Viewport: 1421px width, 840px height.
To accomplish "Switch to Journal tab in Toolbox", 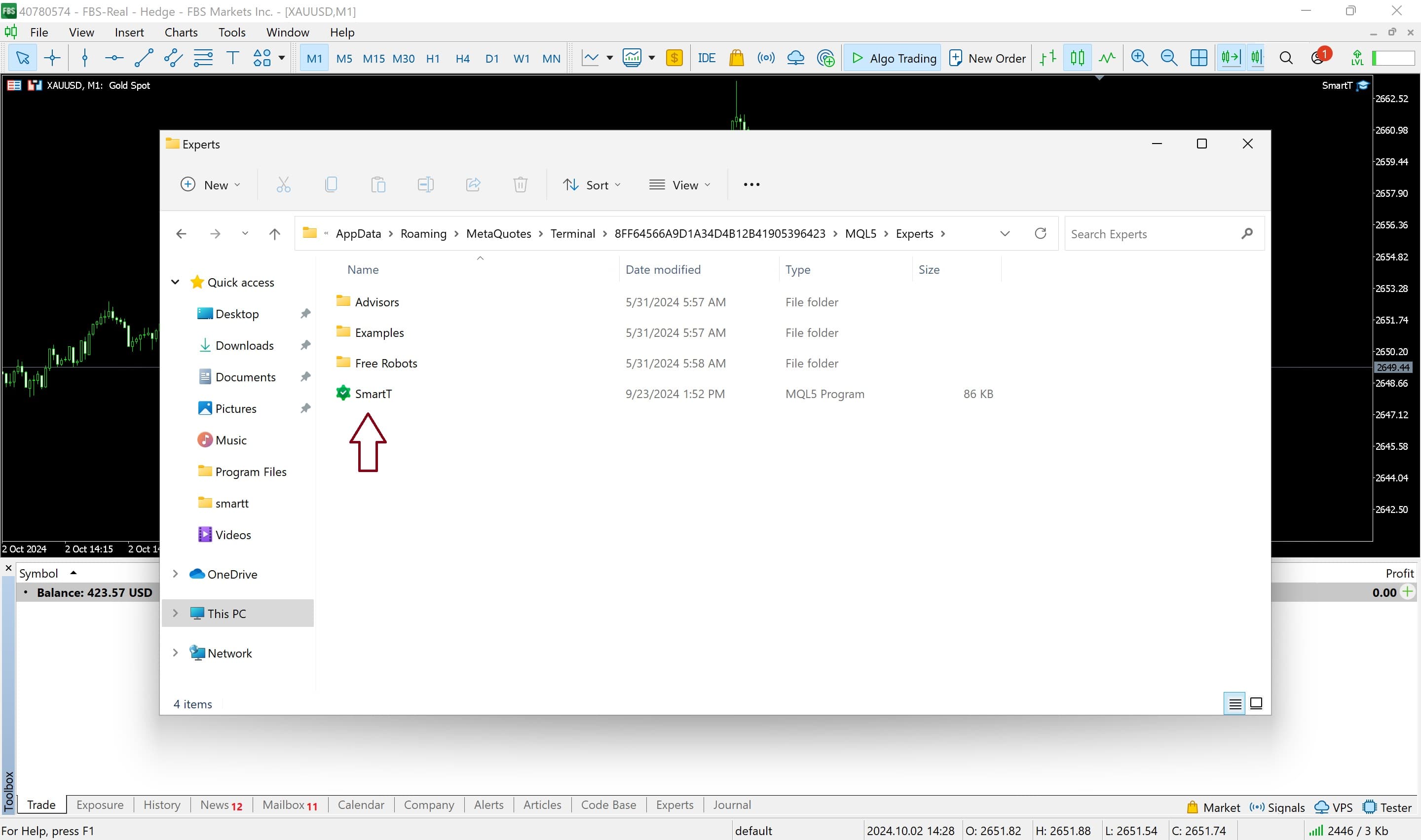I will [x=731, y=804].
